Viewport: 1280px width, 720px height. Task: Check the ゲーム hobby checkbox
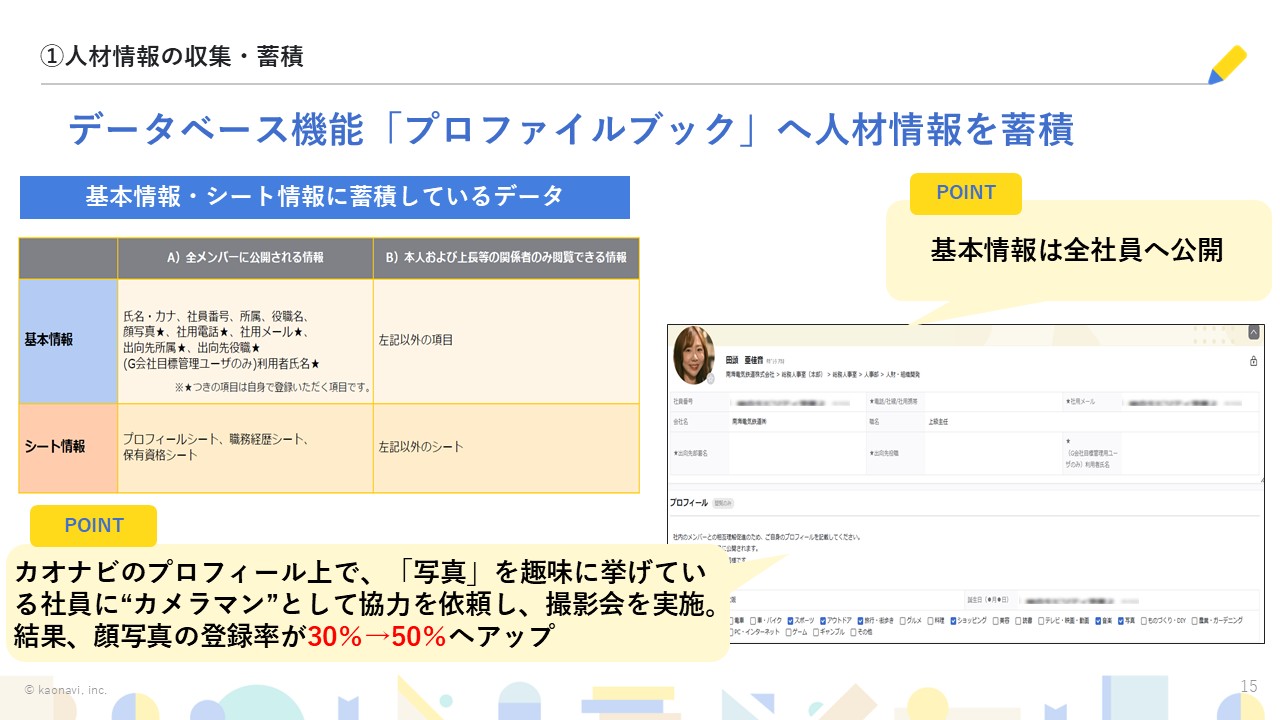click(790, 633)
